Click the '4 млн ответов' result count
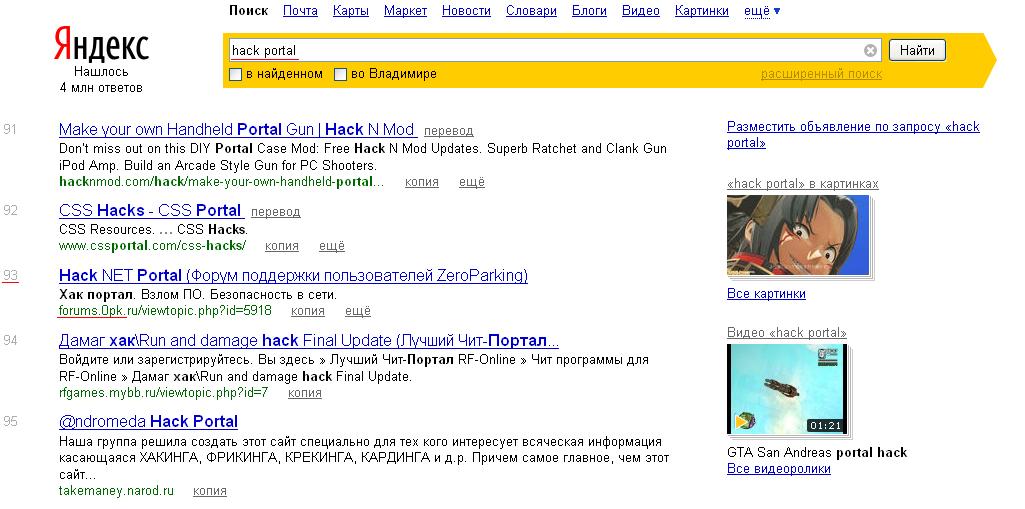Viewport: 1025px width, 509px height. tap(101, 88)
